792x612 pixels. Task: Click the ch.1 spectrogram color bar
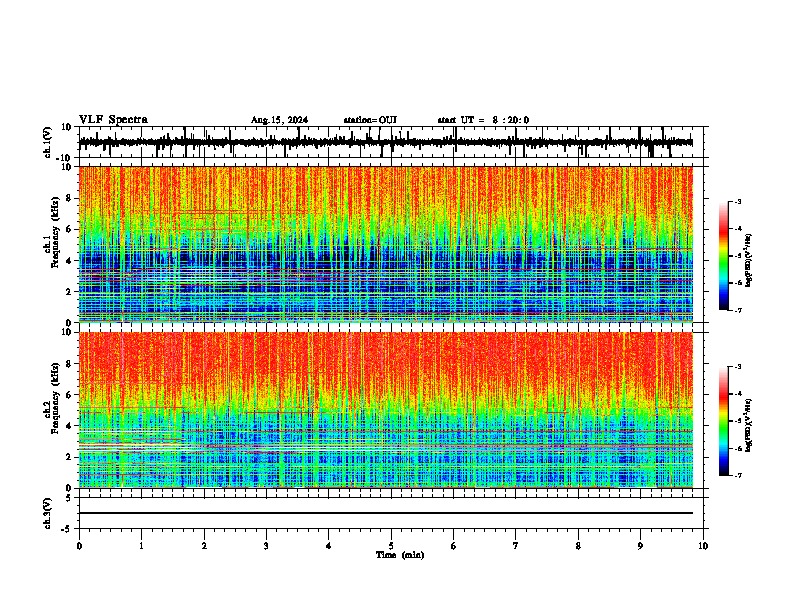[x=724, y=256]
